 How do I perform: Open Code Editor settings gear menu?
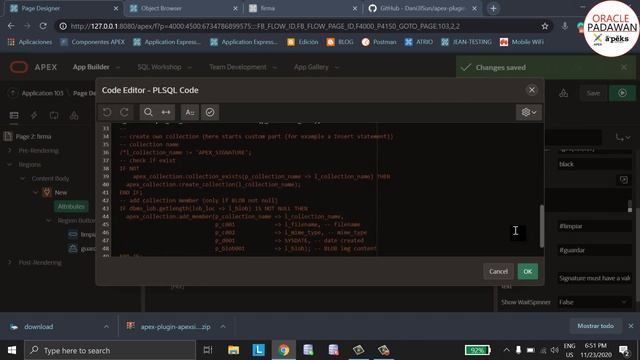click(529, 112)
